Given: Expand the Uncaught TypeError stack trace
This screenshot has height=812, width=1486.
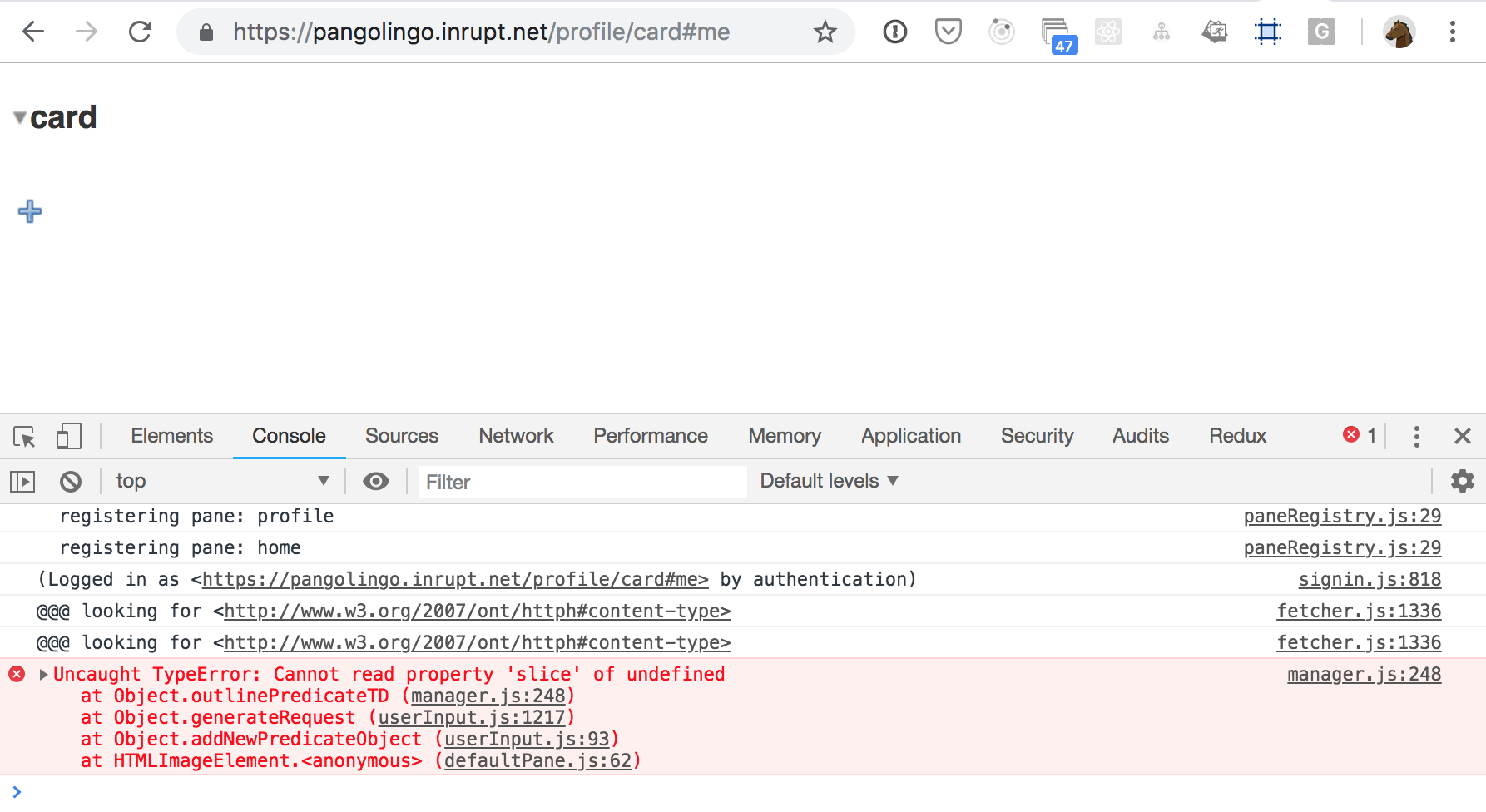Looking at the screenshot, I should [43, 674].
